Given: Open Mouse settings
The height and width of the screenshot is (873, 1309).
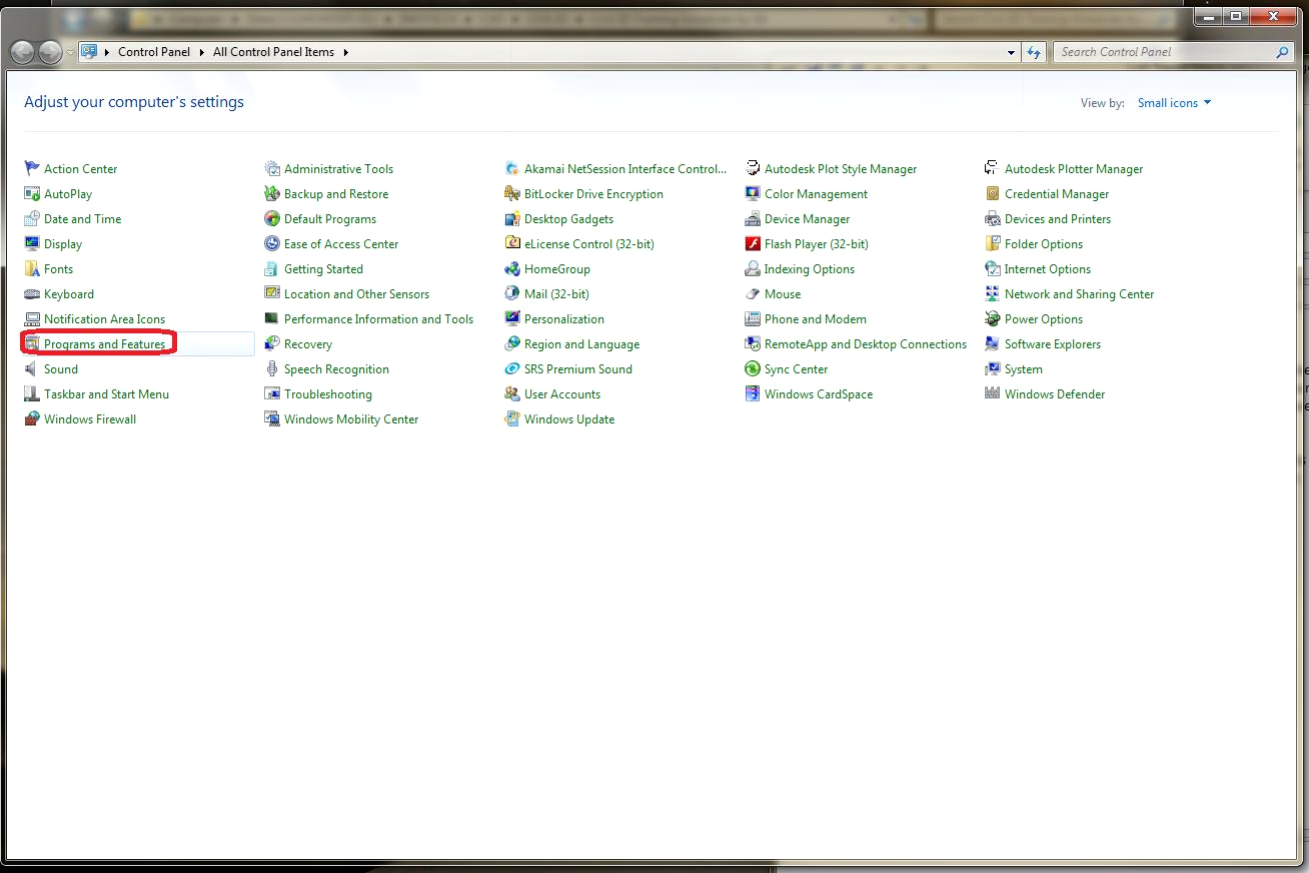Looking at the screenshot, I should tap(782, 294).
